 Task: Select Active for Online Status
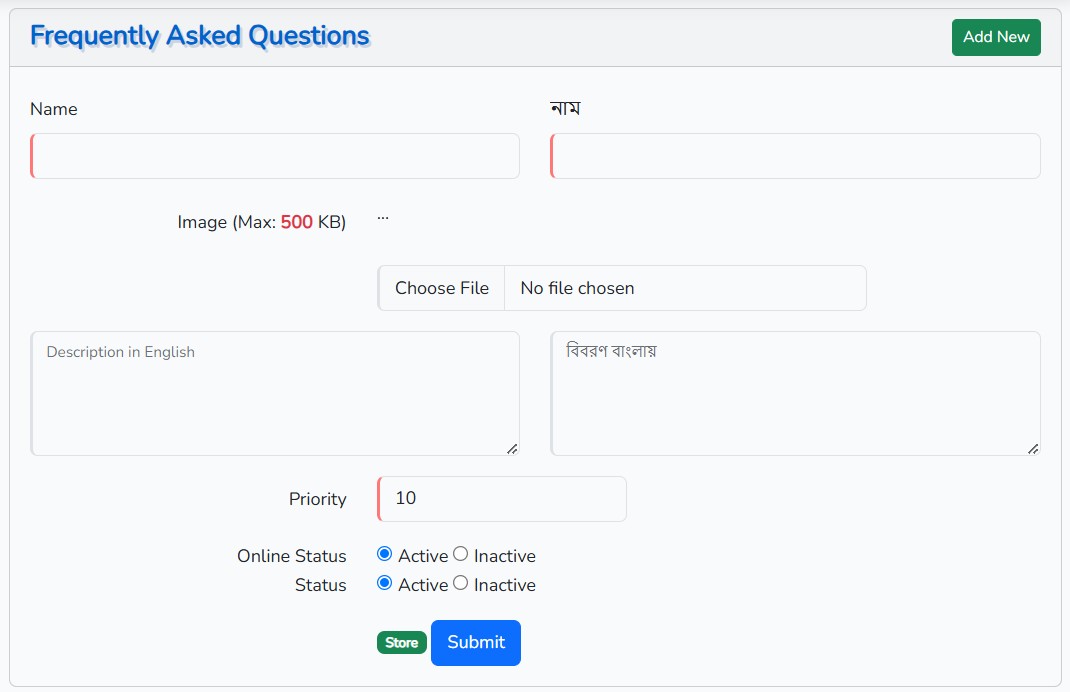[384, 554]
